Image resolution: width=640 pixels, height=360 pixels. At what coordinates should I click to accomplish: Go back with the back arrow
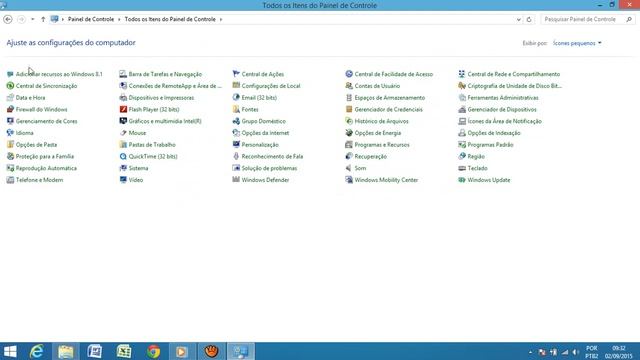point(8,19)
